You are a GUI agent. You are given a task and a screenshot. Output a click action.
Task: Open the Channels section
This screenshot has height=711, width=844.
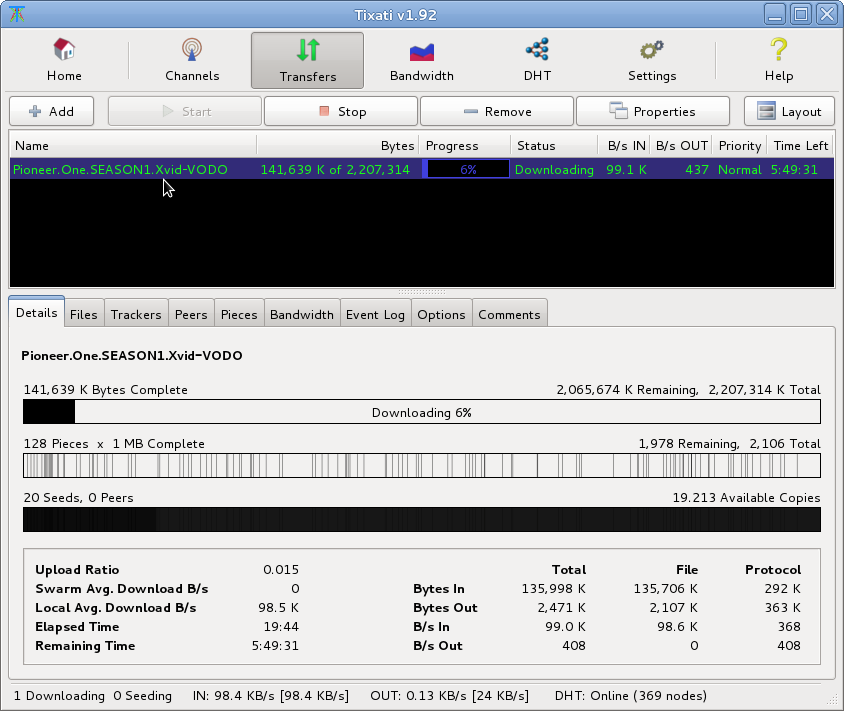(192, 60)
